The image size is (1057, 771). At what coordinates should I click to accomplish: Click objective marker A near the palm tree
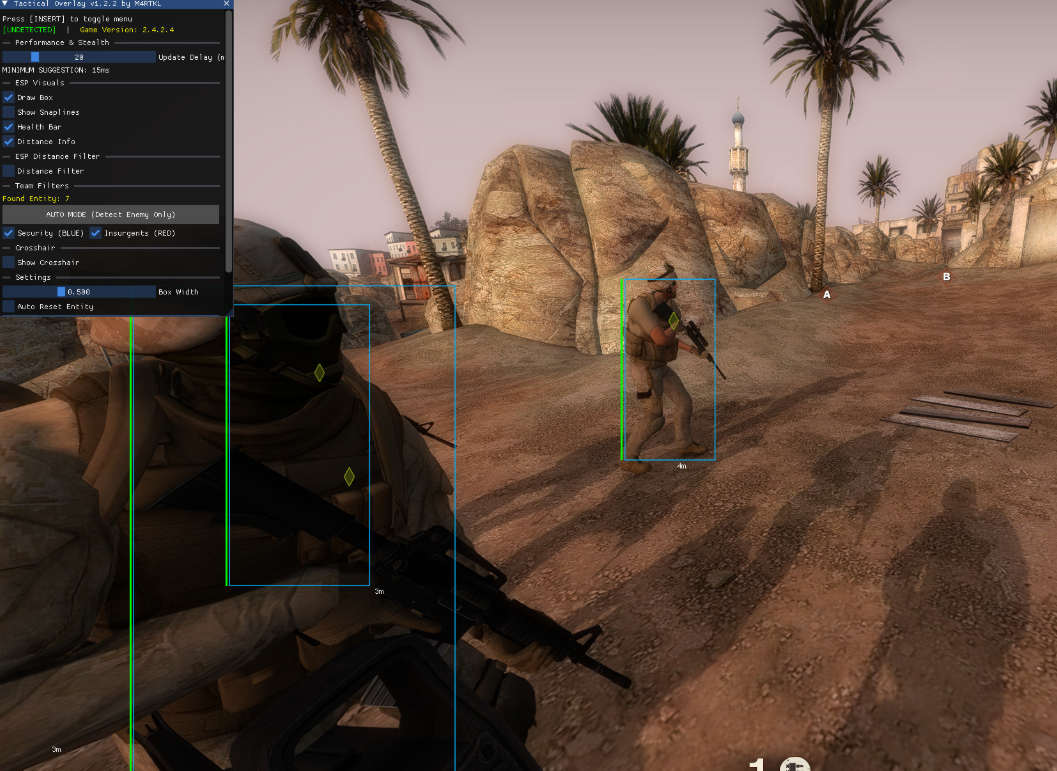click(826, 295)
